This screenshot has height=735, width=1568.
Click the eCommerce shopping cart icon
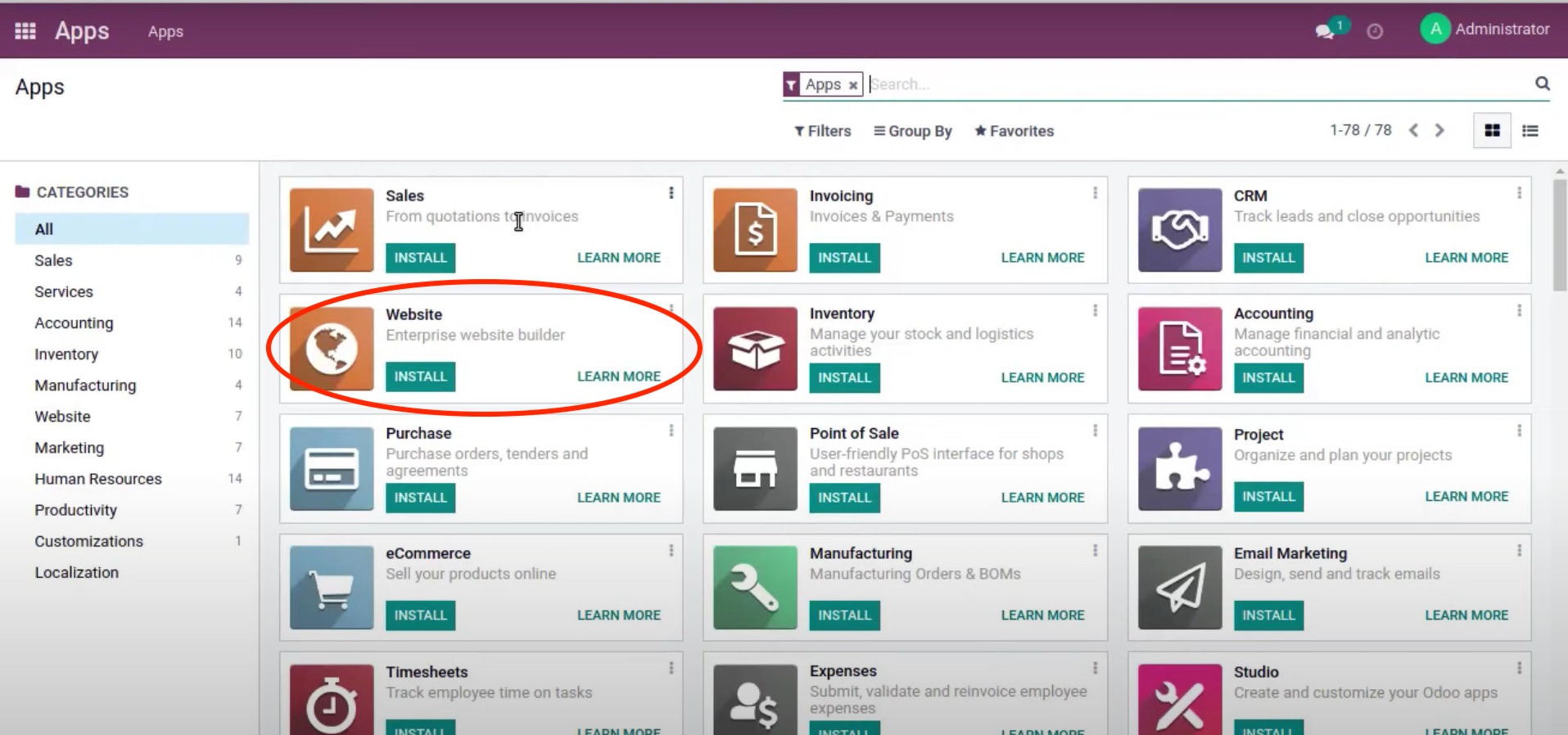pyautogui.click(x=332, y=587)
